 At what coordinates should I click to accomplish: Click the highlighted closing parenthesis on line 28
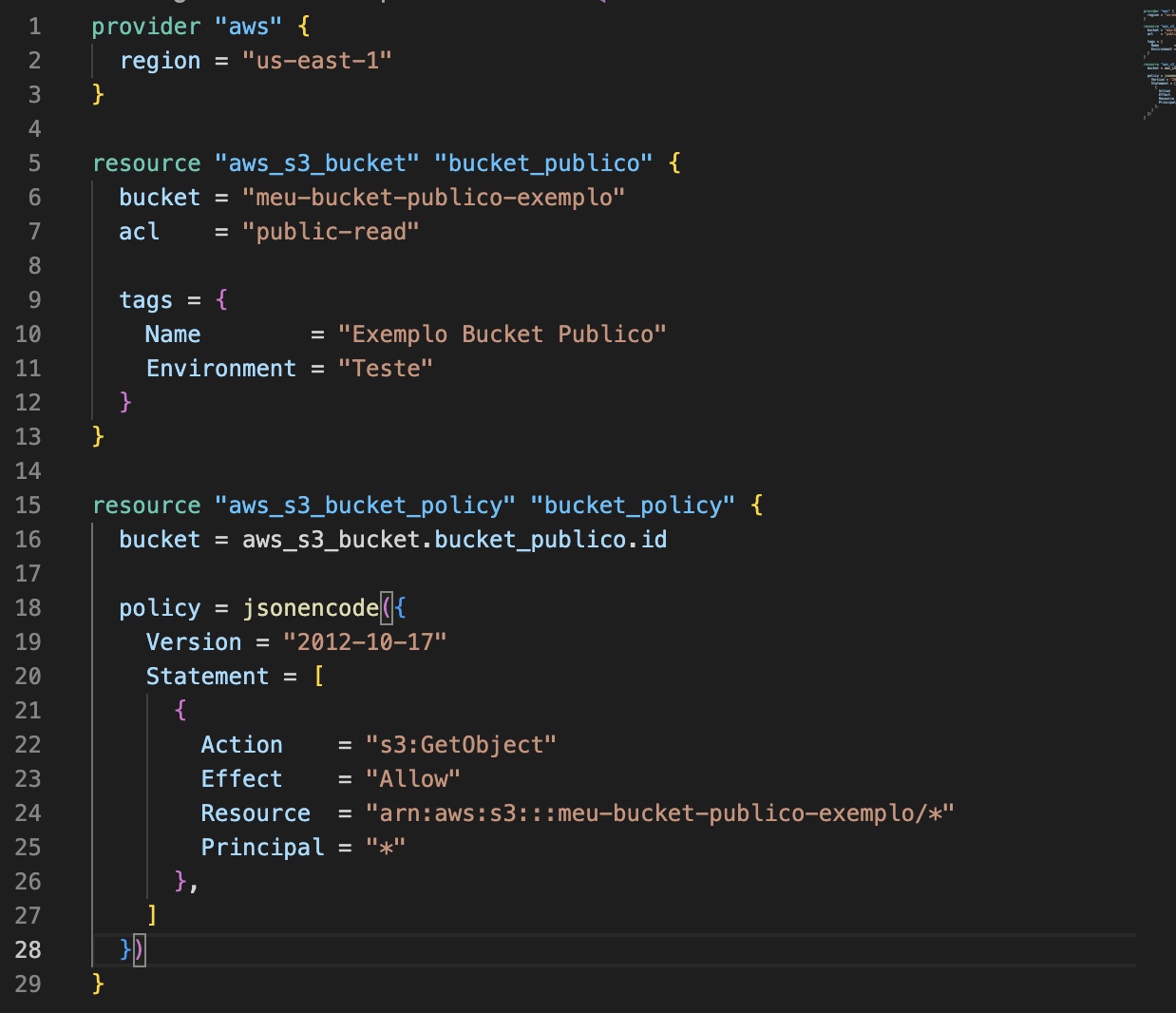coord(140,950)
